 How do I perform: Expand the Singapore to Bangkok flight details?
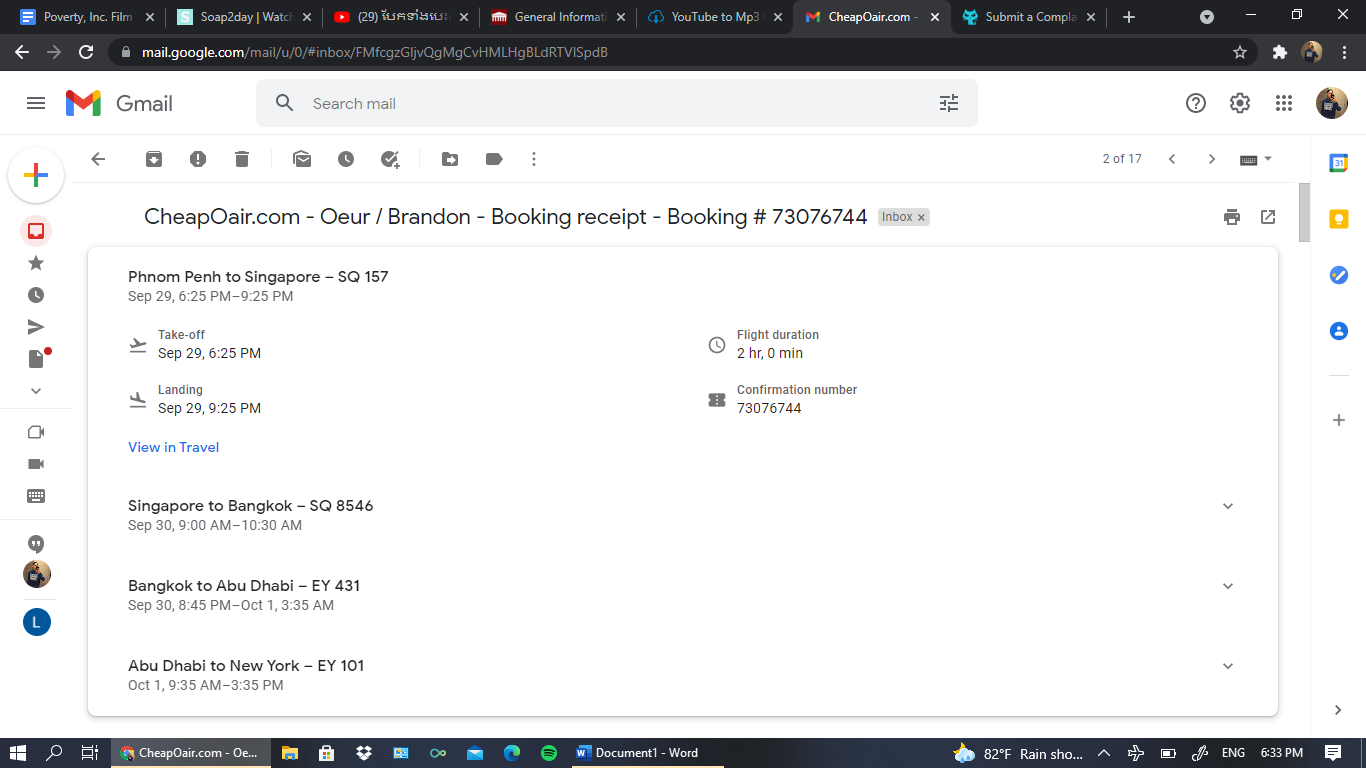coord(1228,506)
